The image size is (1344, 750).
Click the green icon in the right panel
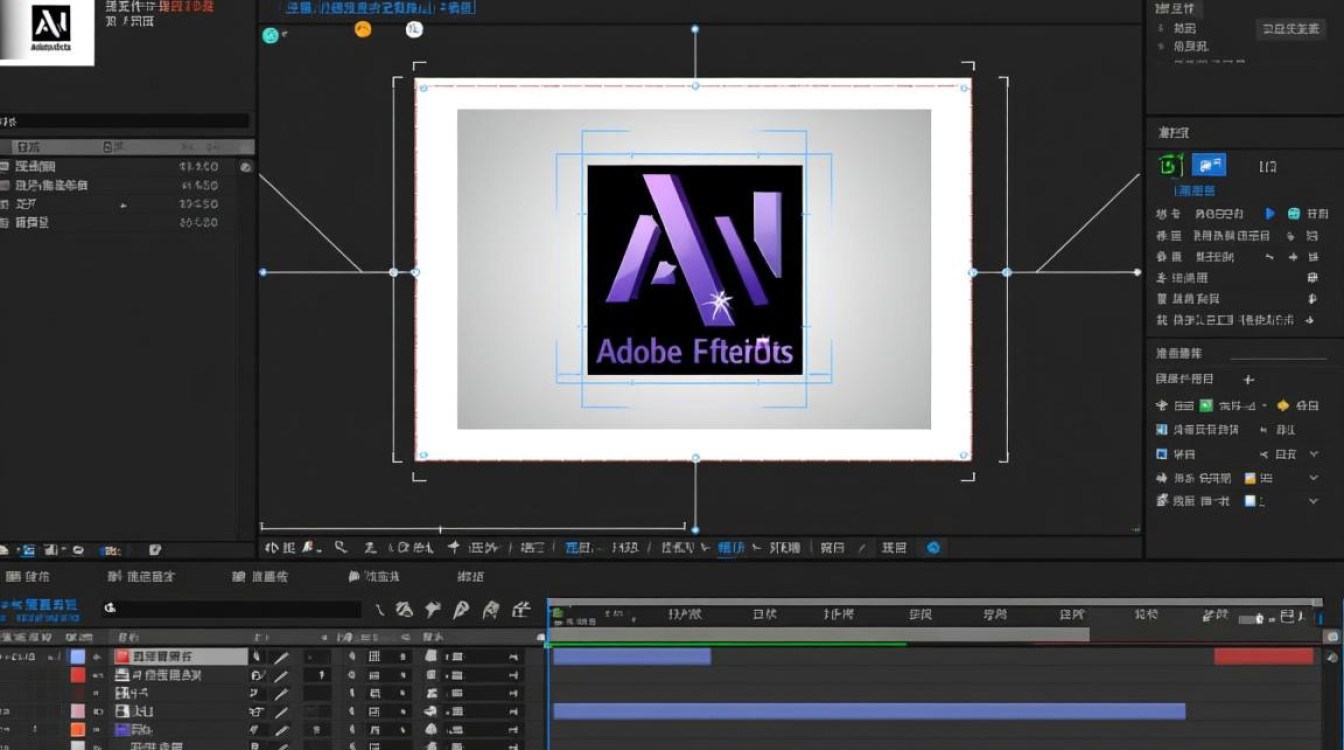pyautogui.click(x=1170, y=165)
